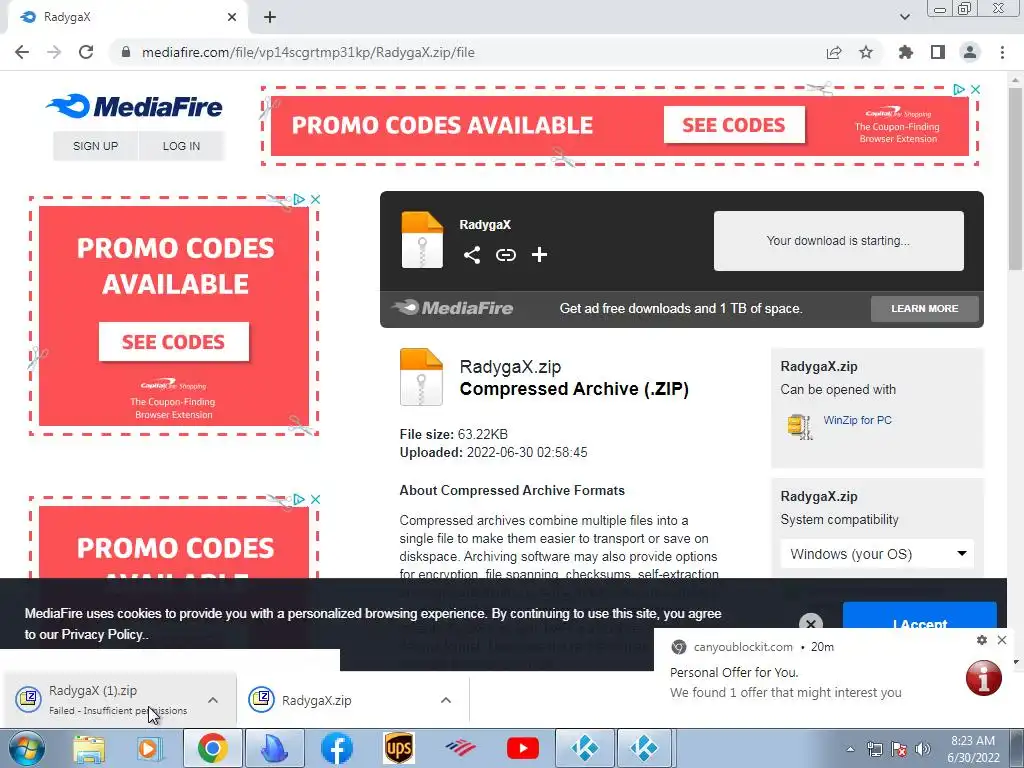The width and height of the screenshot is (1024, 768).
Task: Open a new browser tab
Action: 270,17
